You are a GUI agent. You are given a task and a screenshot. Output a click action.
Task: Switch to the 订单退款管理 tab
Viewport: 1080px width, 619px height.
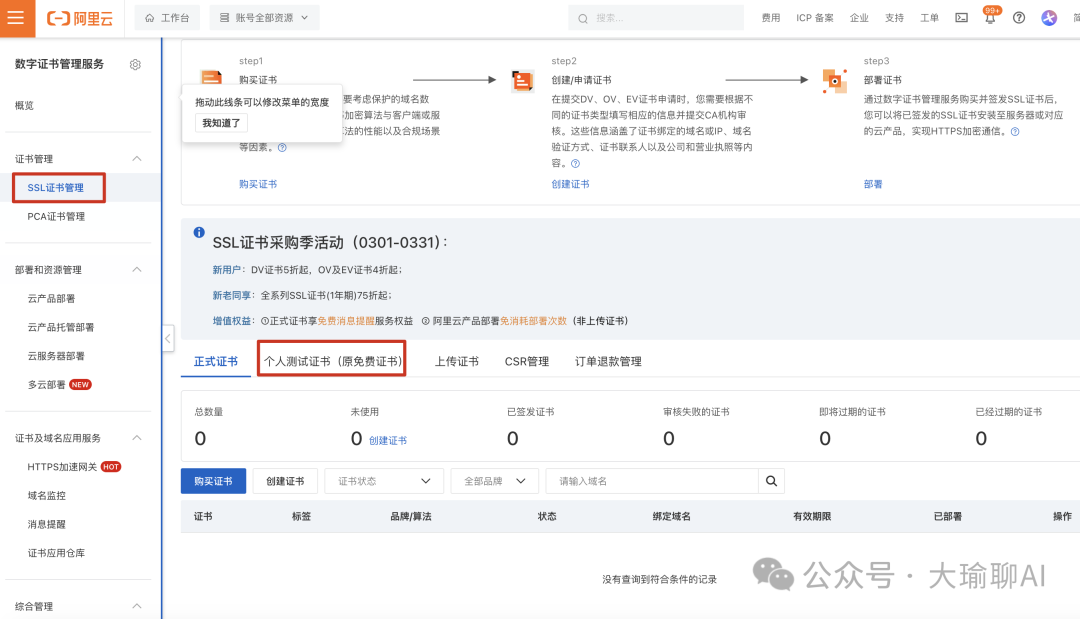(608, 361)
